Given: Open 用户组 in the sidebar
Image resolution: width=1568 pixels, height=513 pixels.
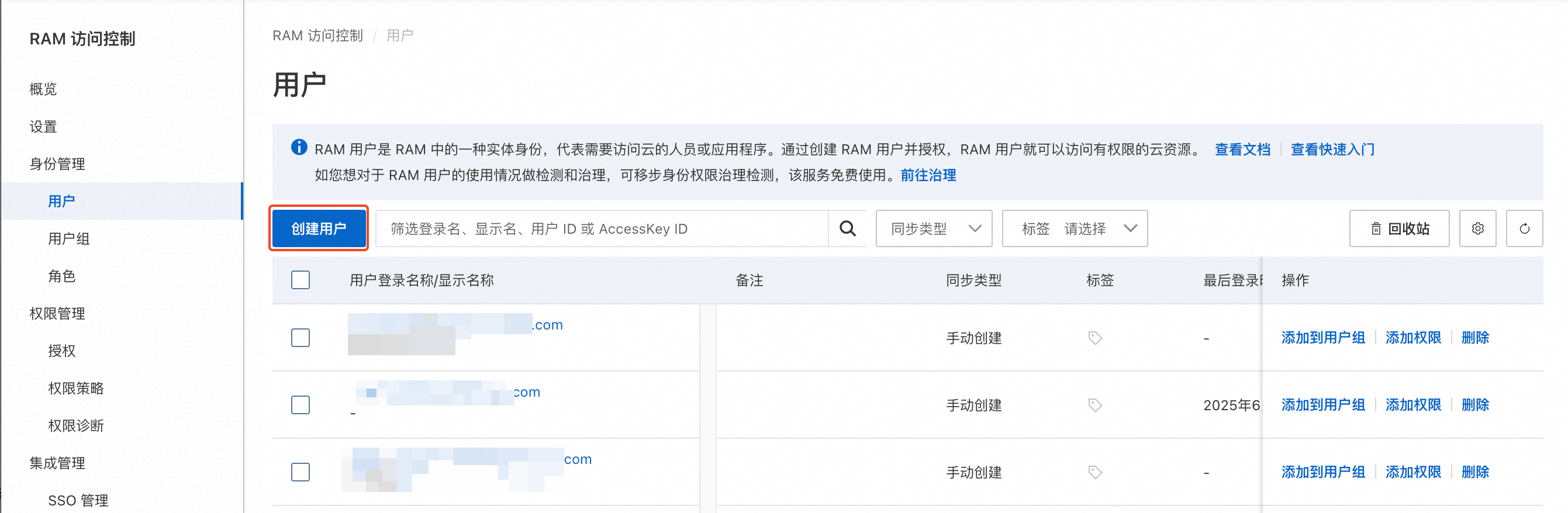Looking at the screenshot, I should click(x=69, y=238).
